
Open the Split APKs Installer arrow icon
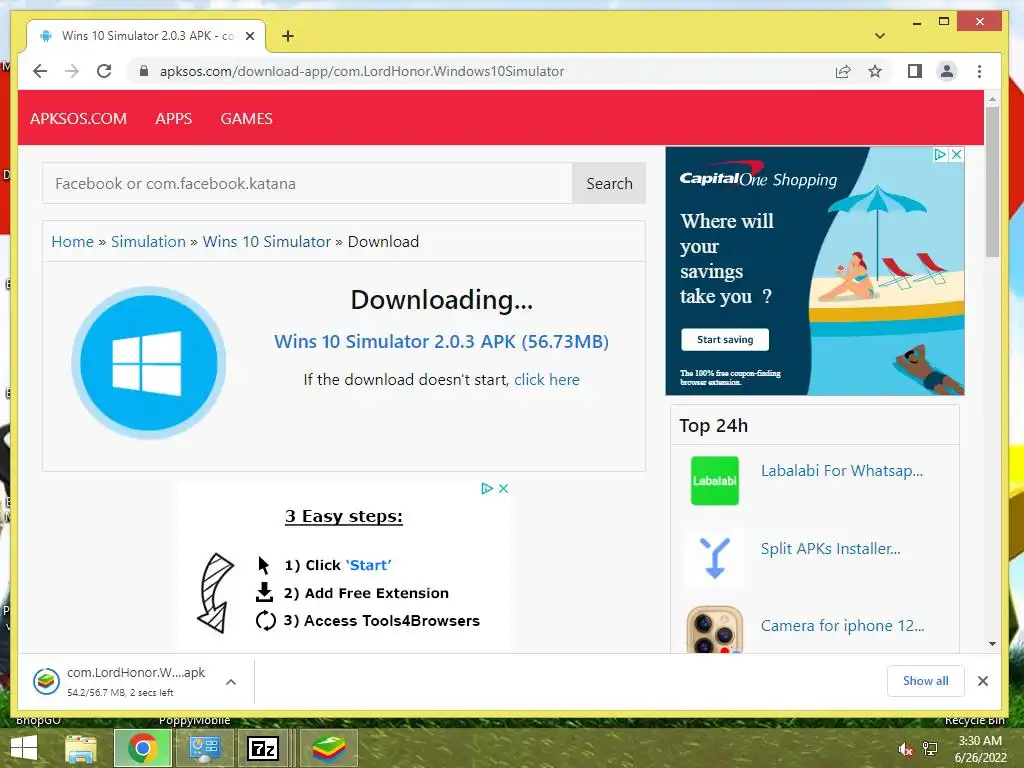(x=714, y=558)
